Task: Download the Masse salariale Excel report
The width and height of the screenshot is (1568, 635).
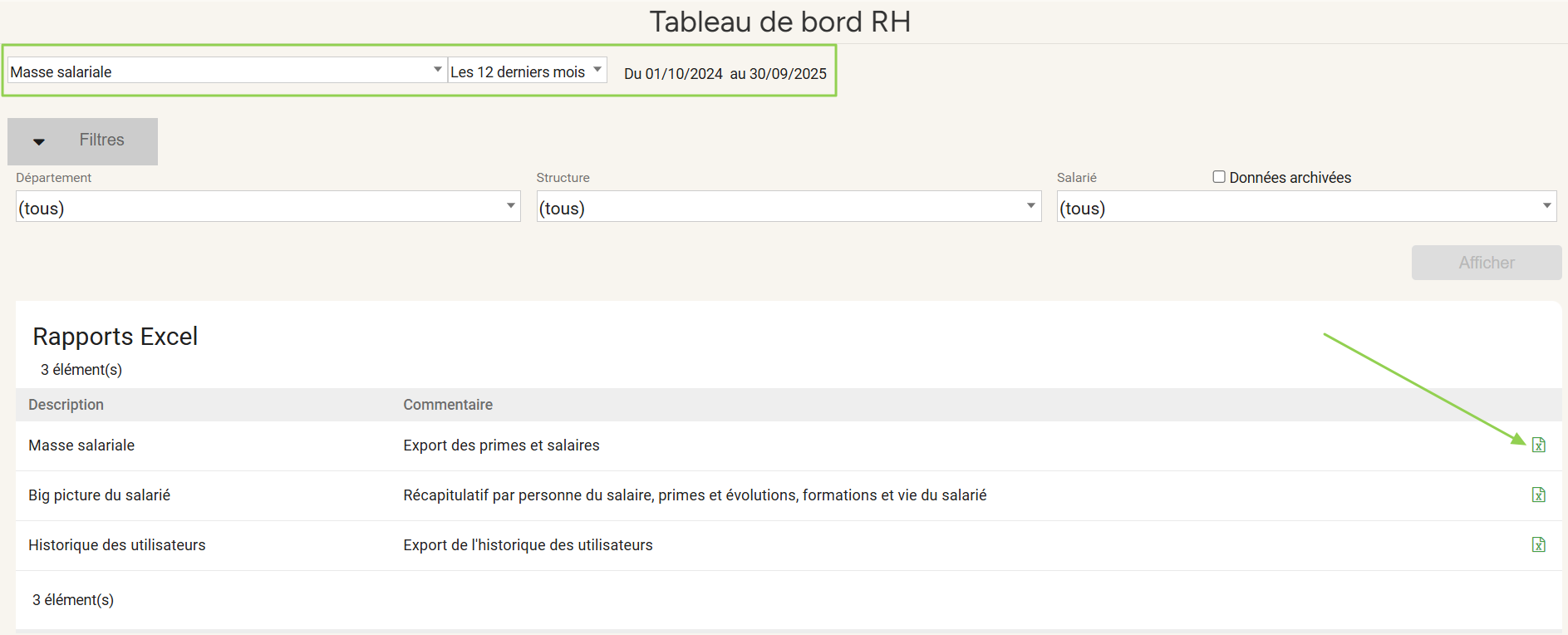Action: click(x=1538, y=445)
